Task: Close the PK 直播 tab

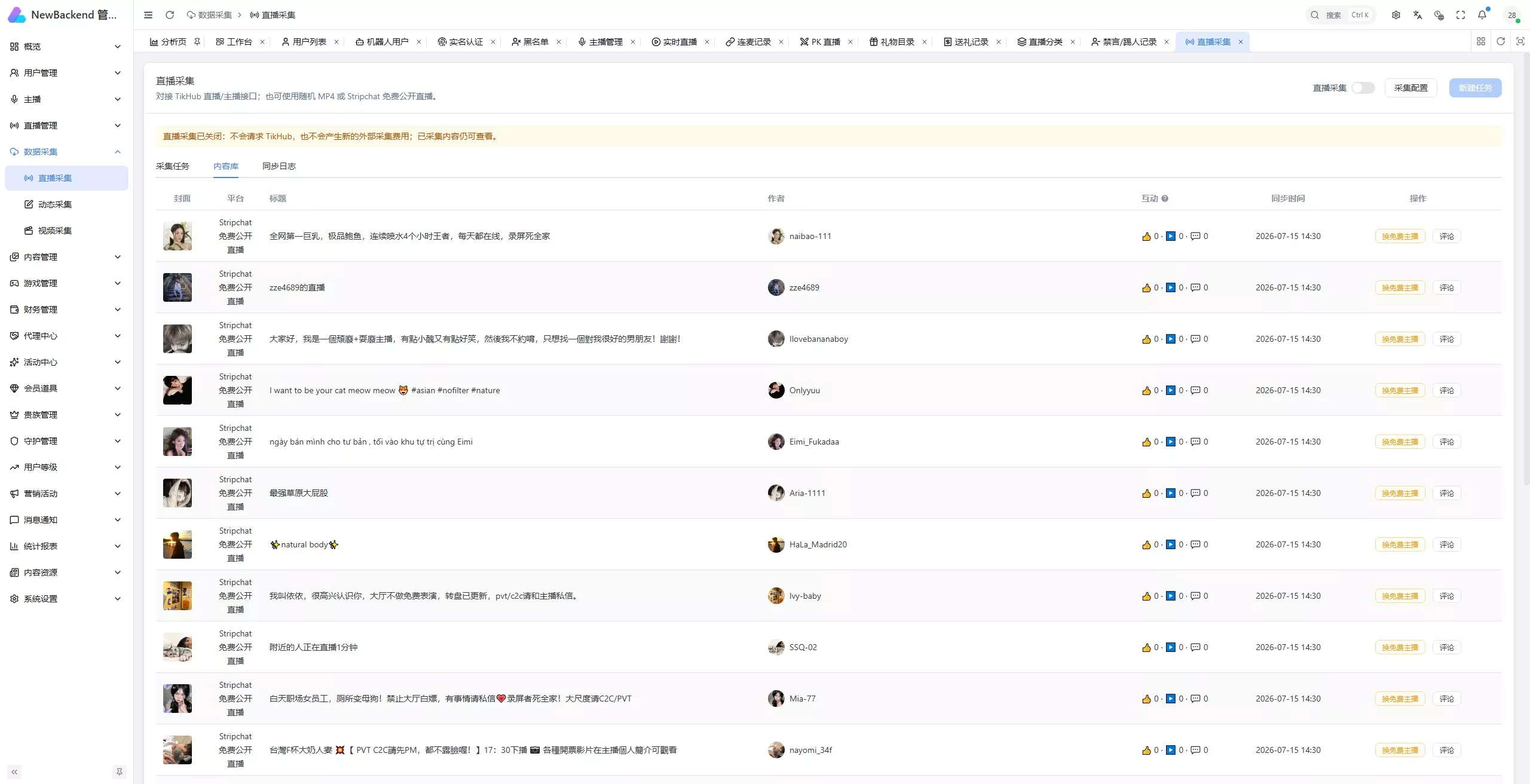Action: (x=850, y=42)
